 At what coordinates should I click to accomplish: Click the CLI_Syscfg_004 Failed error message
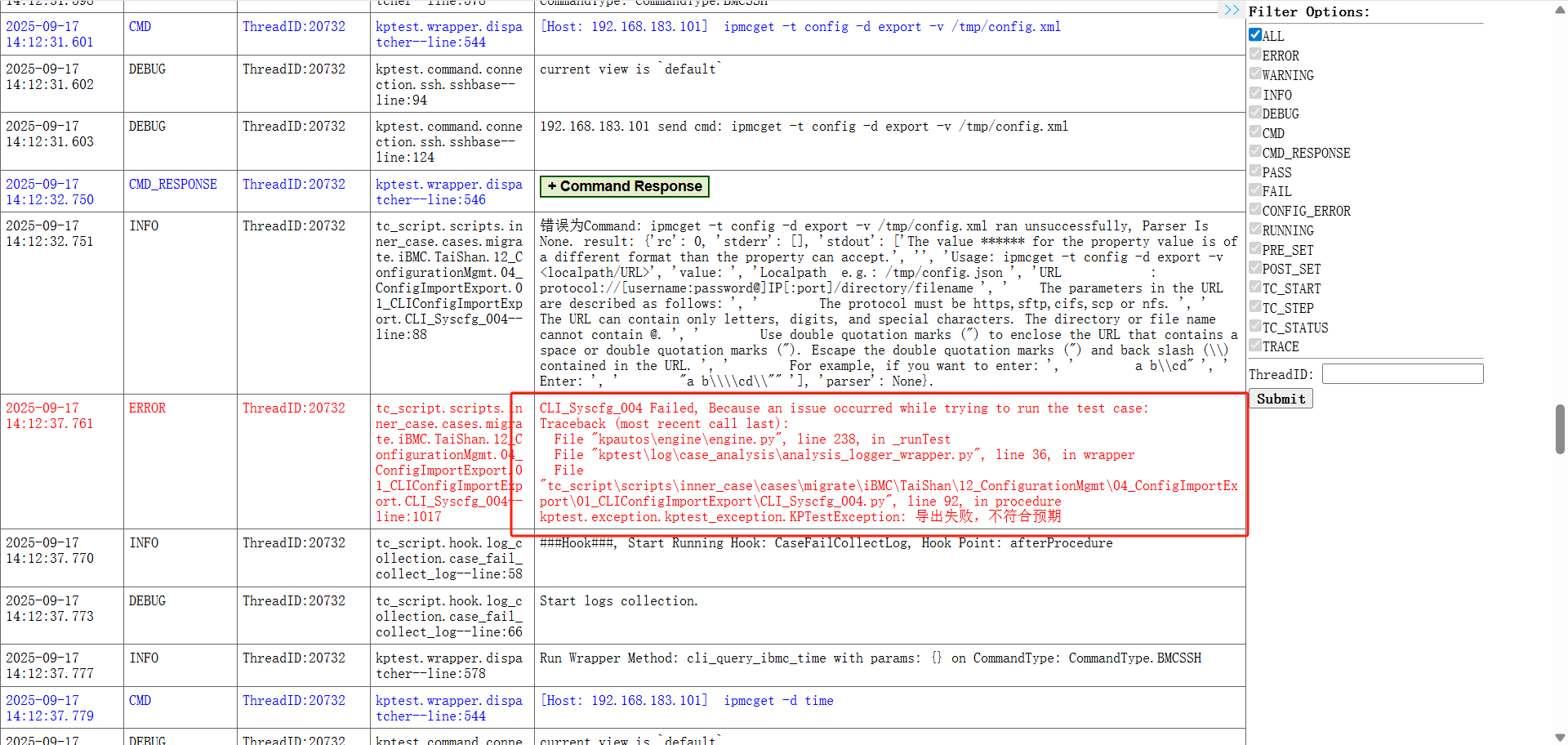coord(844,408)
